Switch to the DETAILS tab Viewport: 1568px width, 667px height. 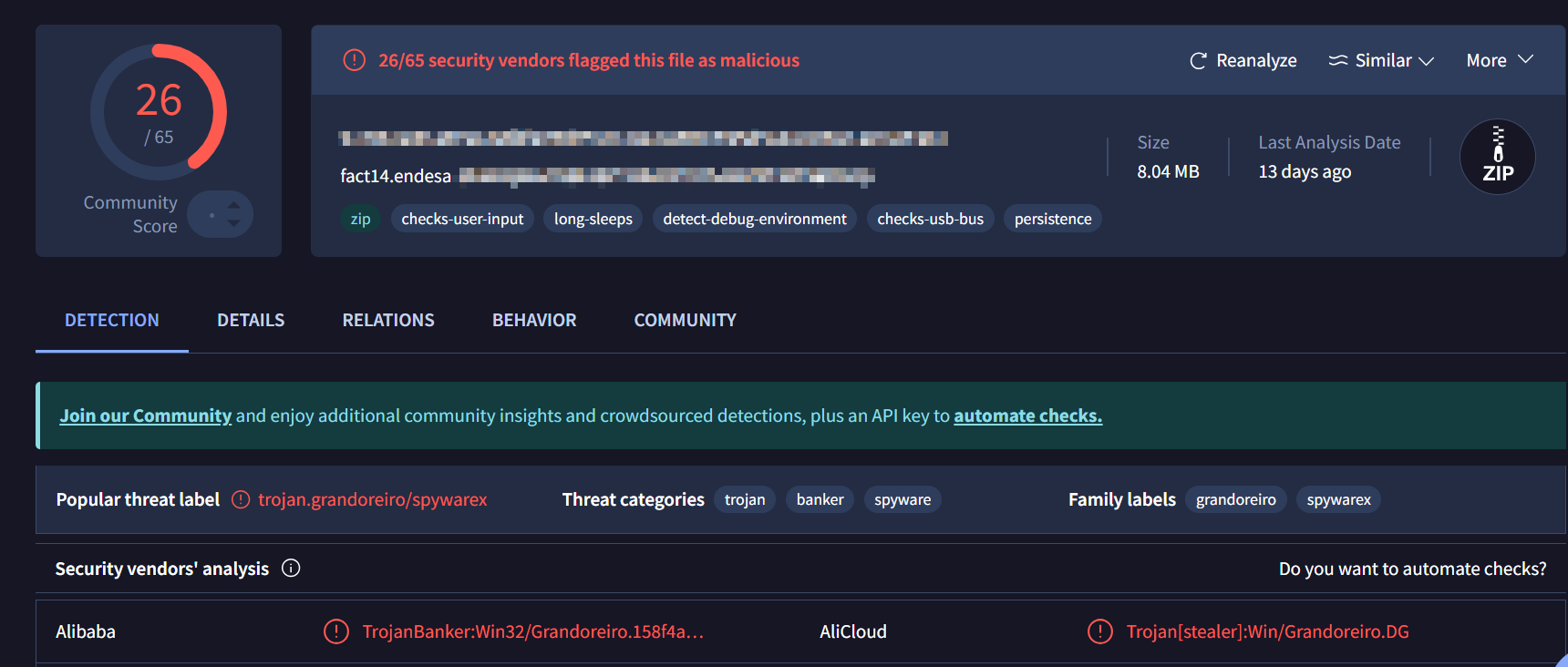251,321
